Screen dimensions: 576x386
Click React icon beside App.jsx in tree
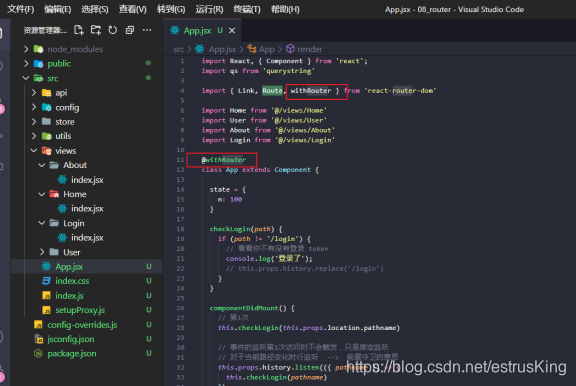[x=47, y=266]
